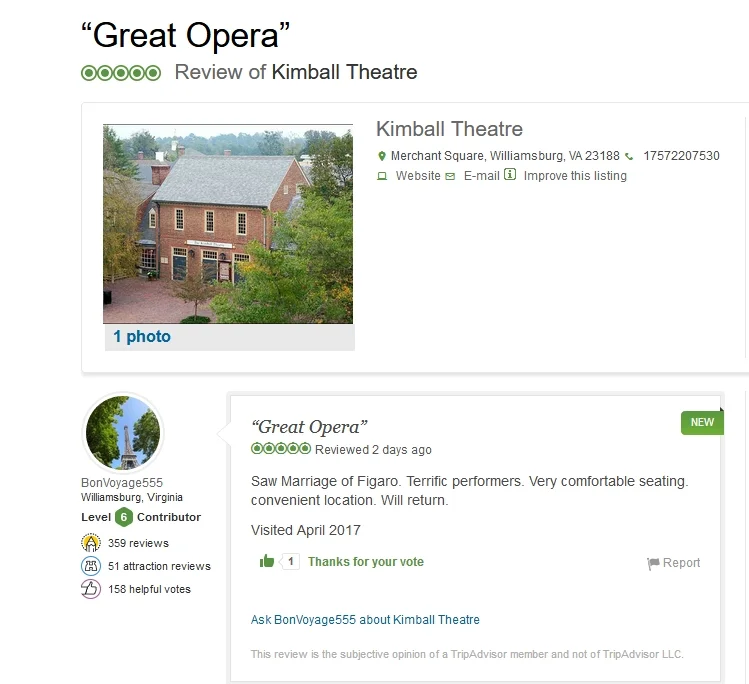Click the rating bubbles beside Reviewed 2 days ago

(x=281, y=449)
